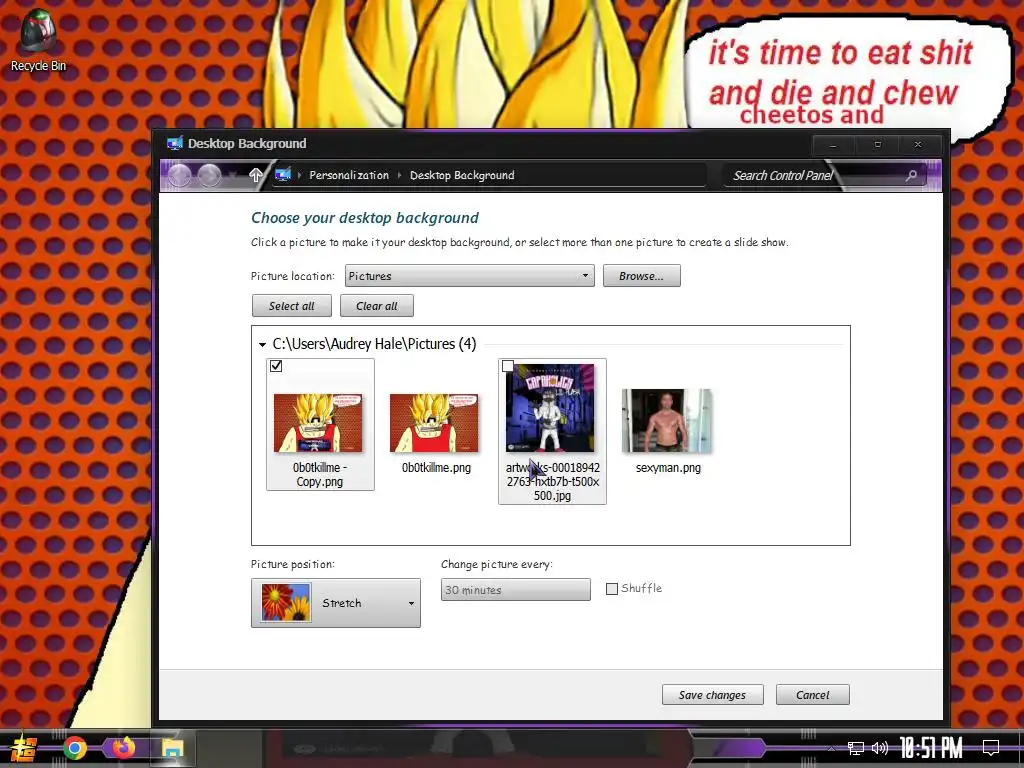Launch Google Chrome from the taskbar
Screen dimensions: 1024x768
click(74, 748)
